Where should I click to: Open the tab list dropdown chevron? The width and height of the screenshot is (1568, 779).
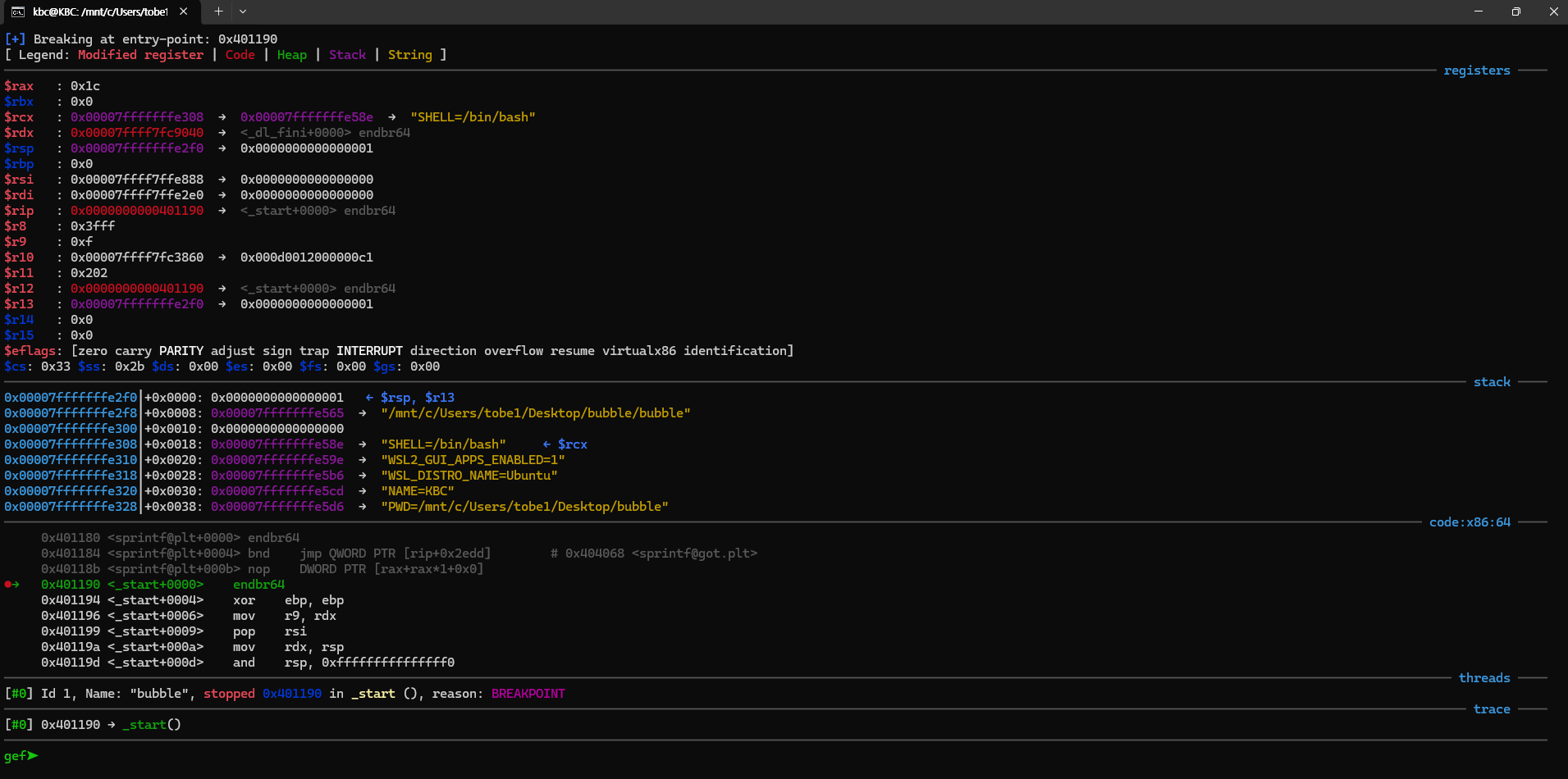243,12
